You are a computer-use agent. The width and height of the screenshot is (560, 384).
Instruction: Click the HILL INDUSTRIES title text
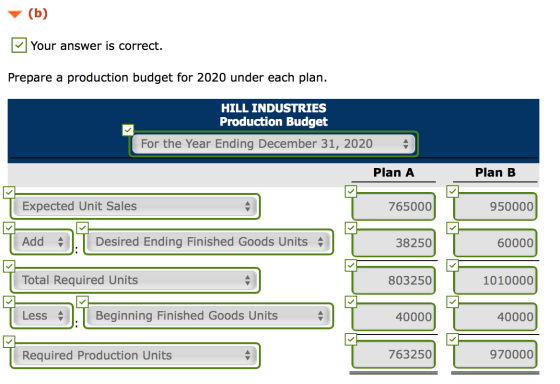274,108
